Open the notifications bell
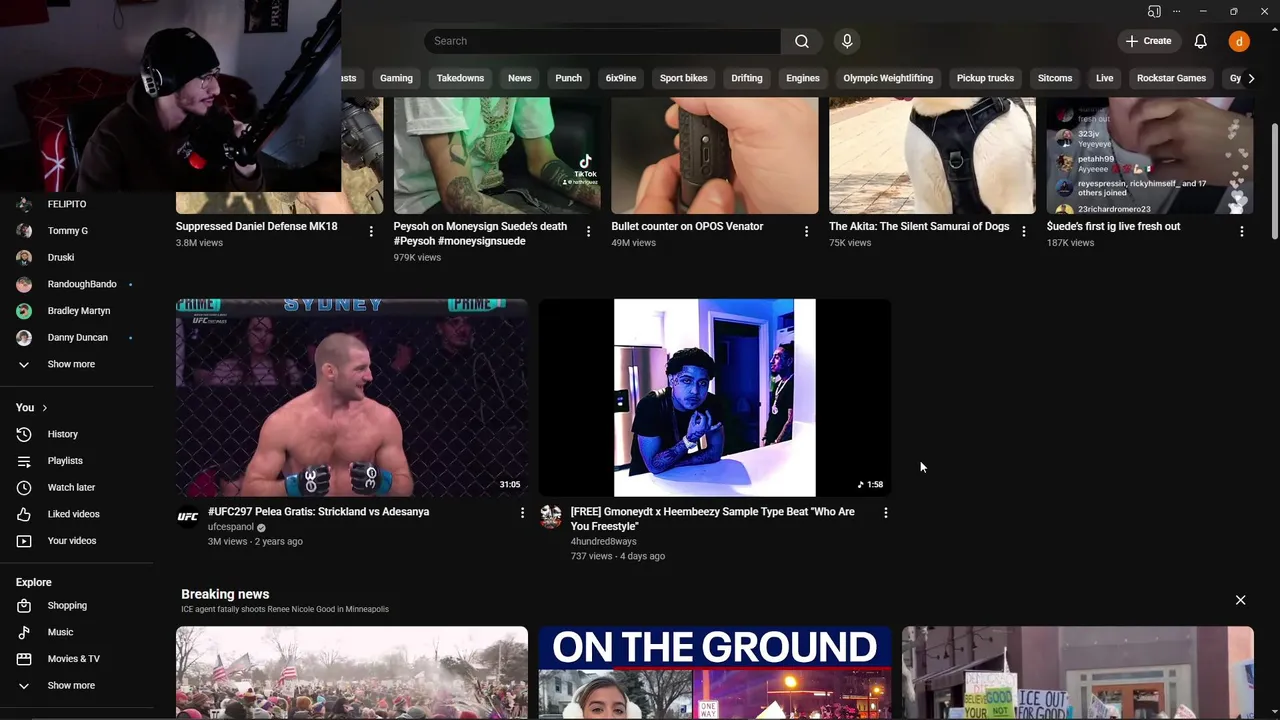This screenshot has height=720, width=1280. 1200,41
